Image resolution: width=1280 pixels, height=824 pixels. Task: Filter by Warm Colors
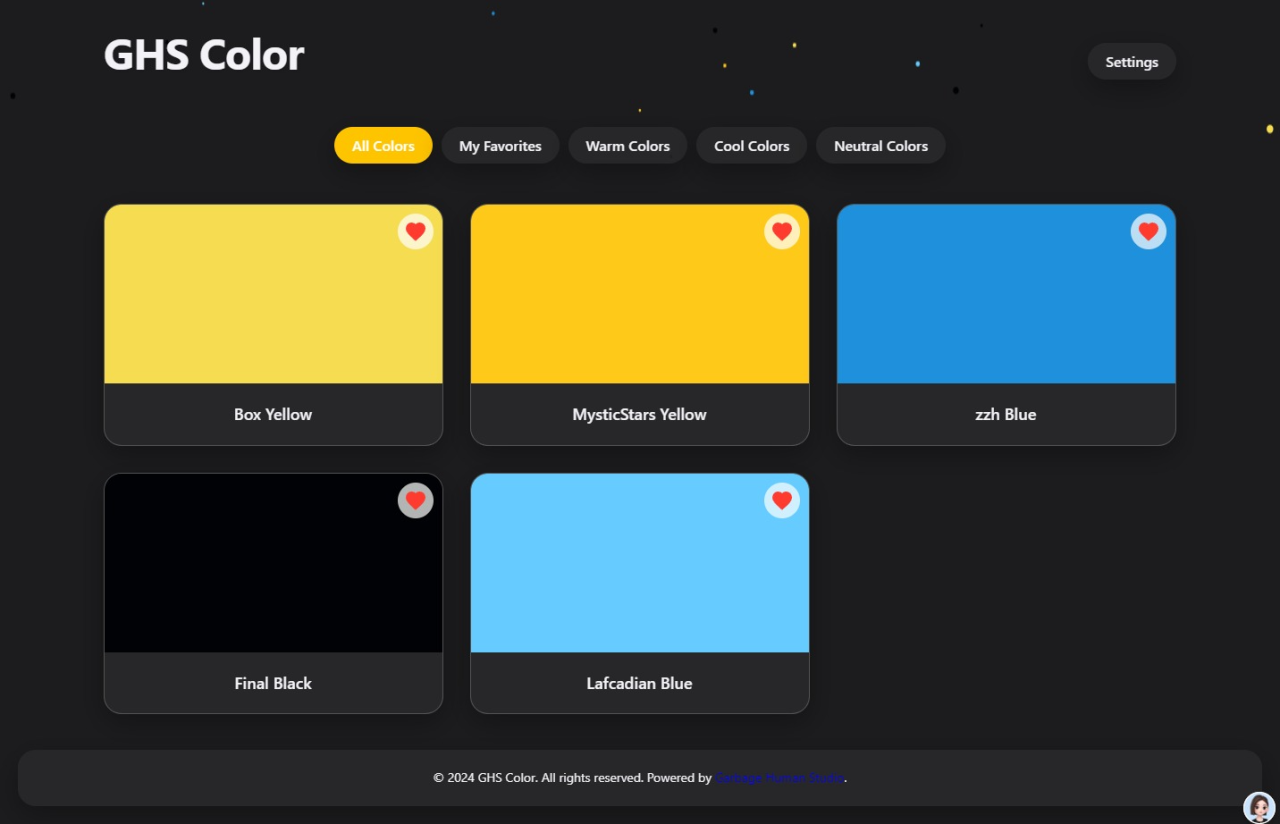(x=627, y=146)
